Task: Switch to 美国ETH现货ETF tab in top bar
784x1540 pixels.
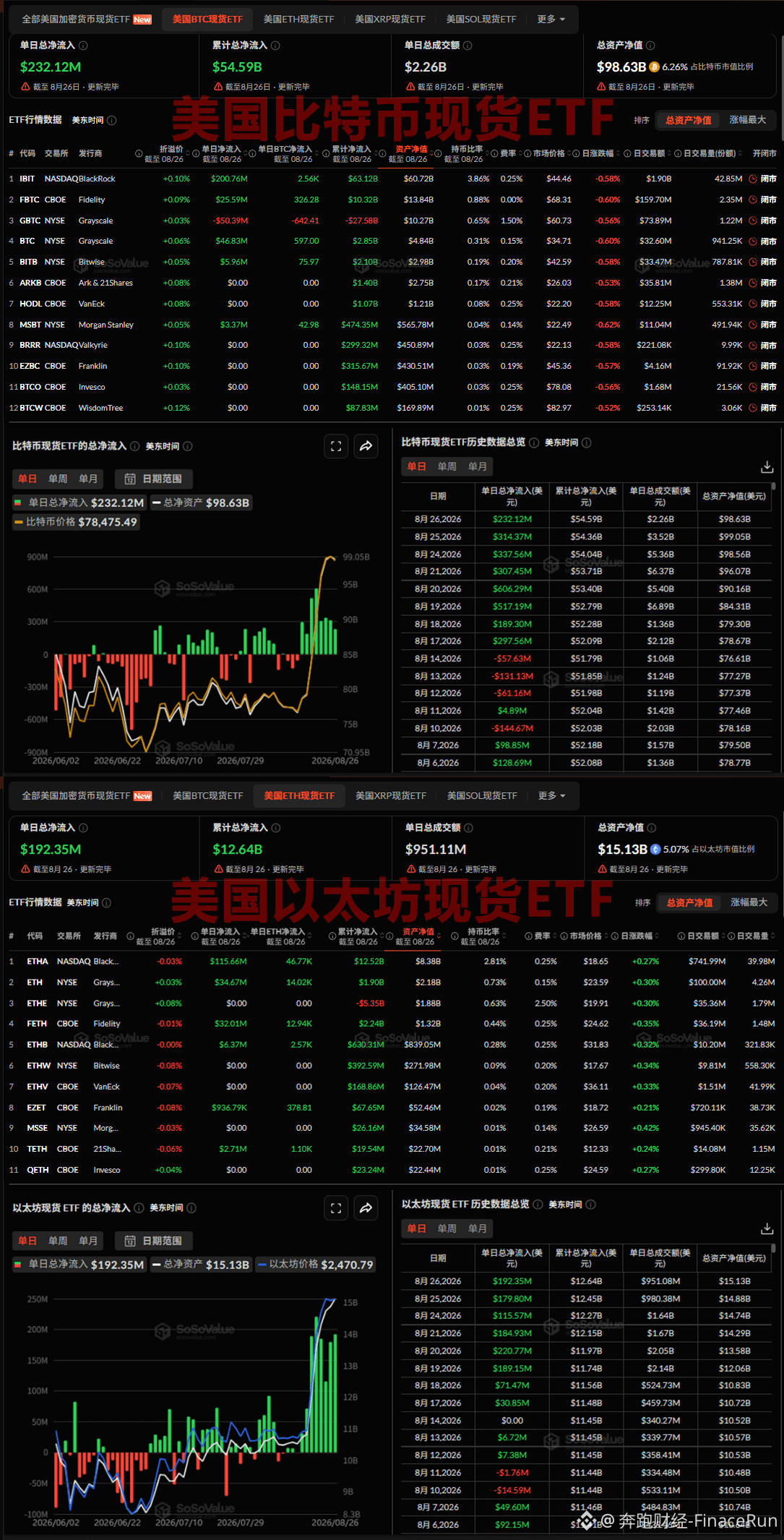Action: [299, 20]
